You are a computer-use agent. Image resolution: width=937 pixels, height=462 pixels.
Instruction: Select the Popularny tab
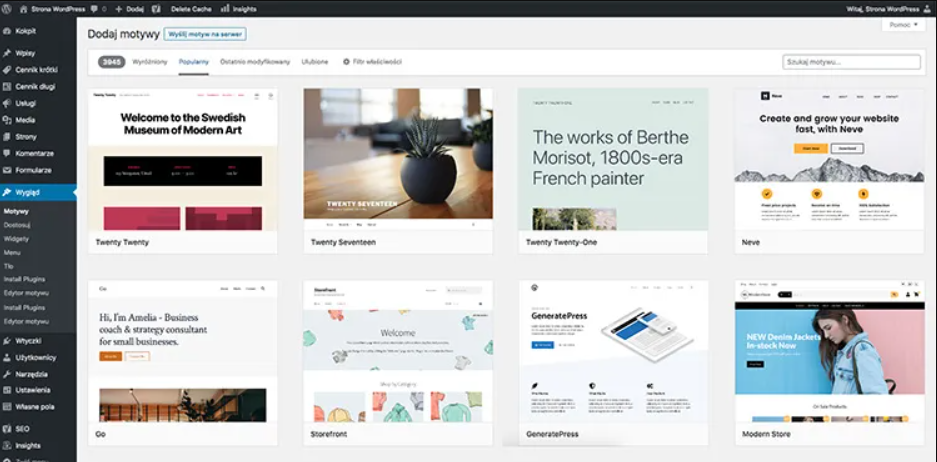194,62
